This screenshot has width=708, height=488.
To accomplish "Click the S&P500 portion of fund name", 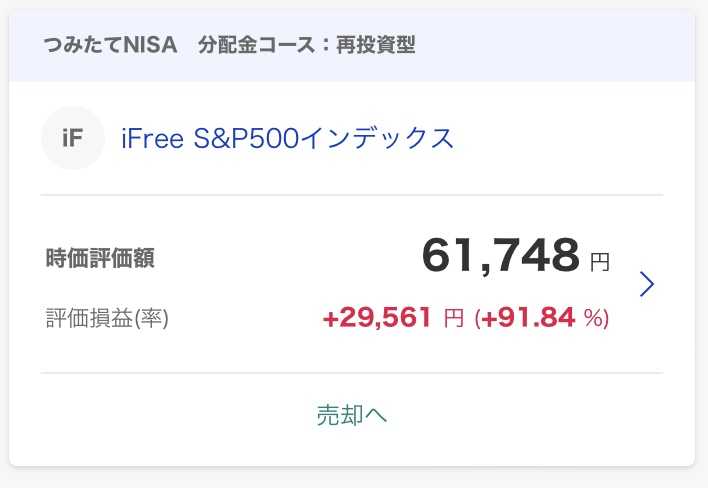I will [x=247, y=138].
